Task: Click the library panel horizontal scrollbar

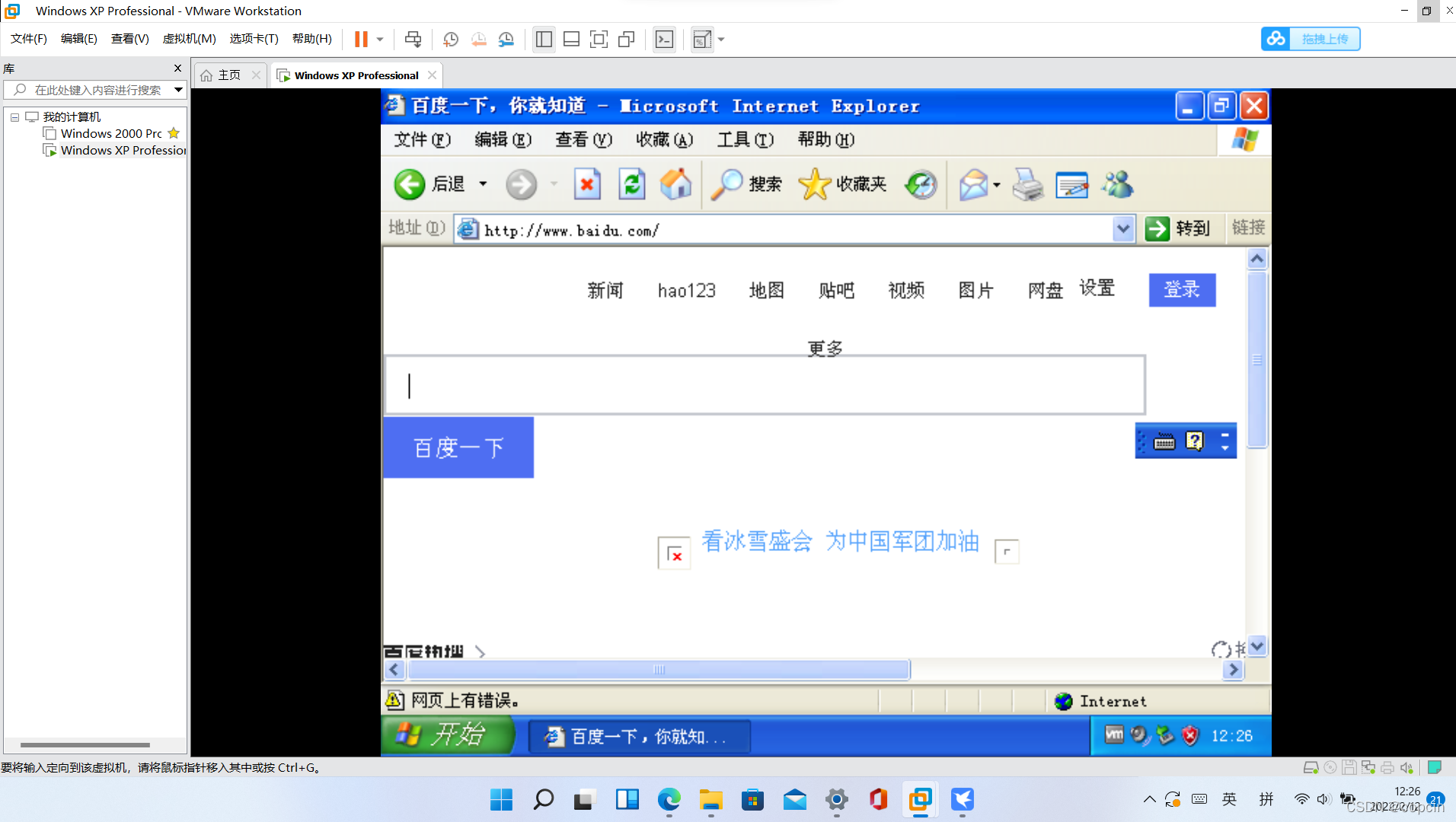Action: tap(85, 745)
